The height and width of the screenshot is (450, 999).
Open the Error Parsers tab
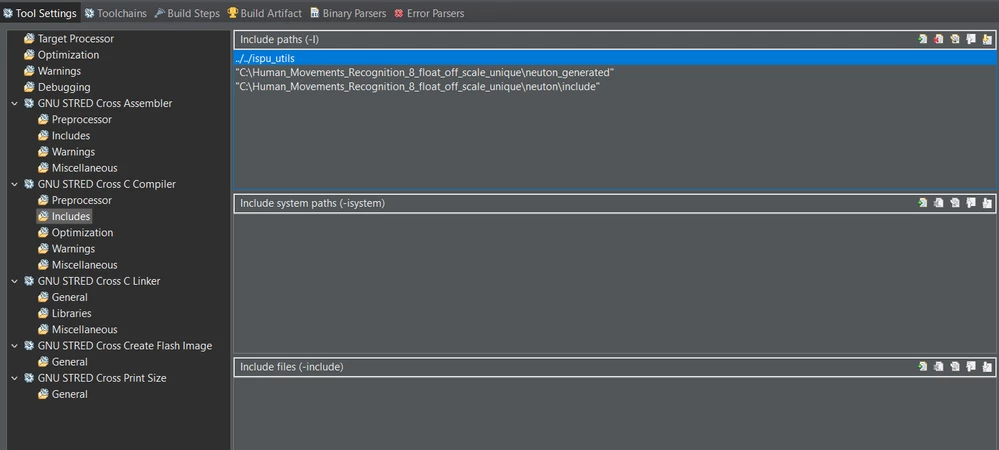coord(429,13)
